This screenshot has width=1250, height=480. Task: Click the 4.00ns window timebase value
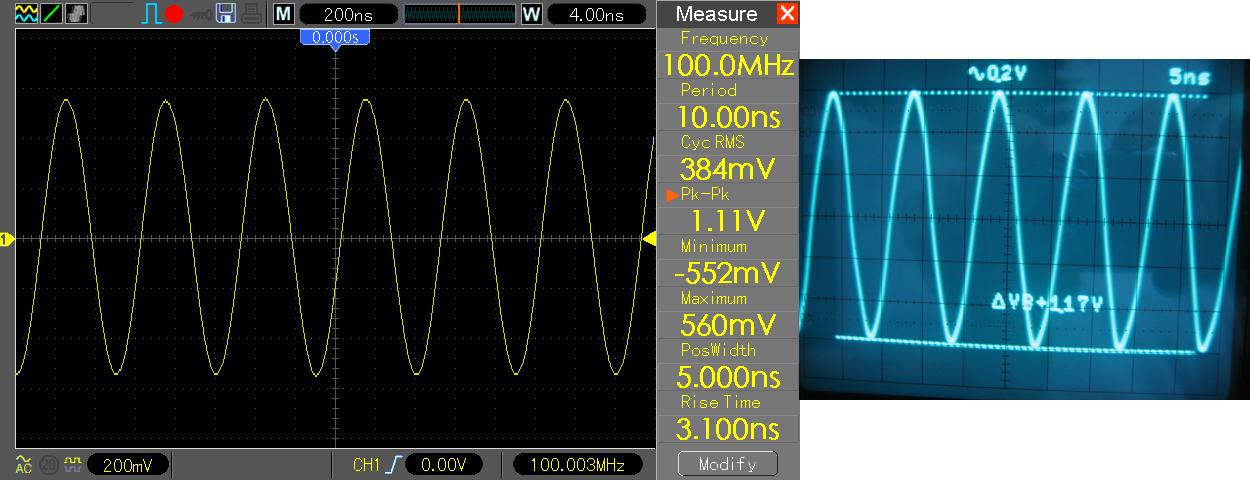(x=595, y=14)
